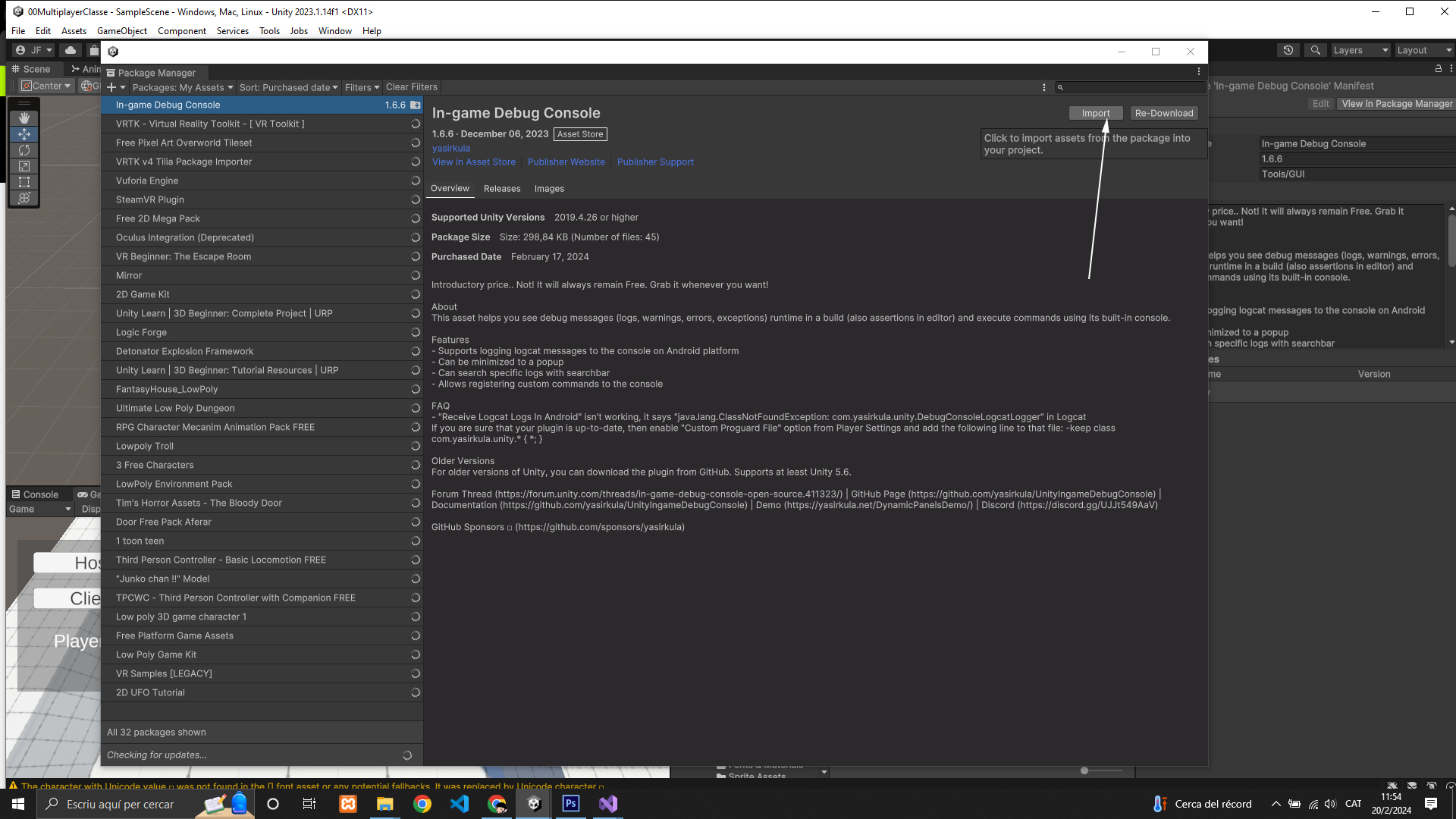
Task: Open the View in Asset Store link
Action: (473, 162)
